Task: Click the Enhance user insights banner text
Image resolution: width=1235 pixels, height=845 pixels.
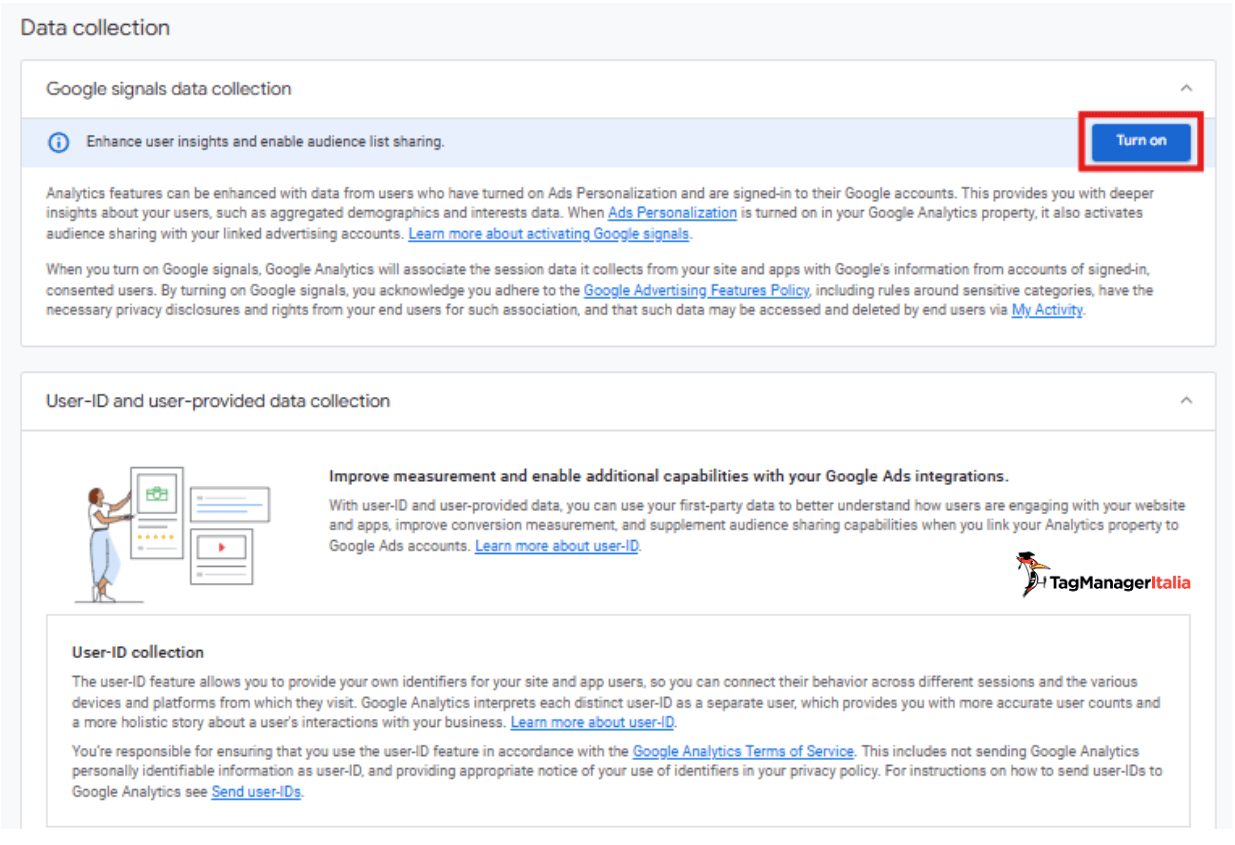Action: (x=265, y=142)
